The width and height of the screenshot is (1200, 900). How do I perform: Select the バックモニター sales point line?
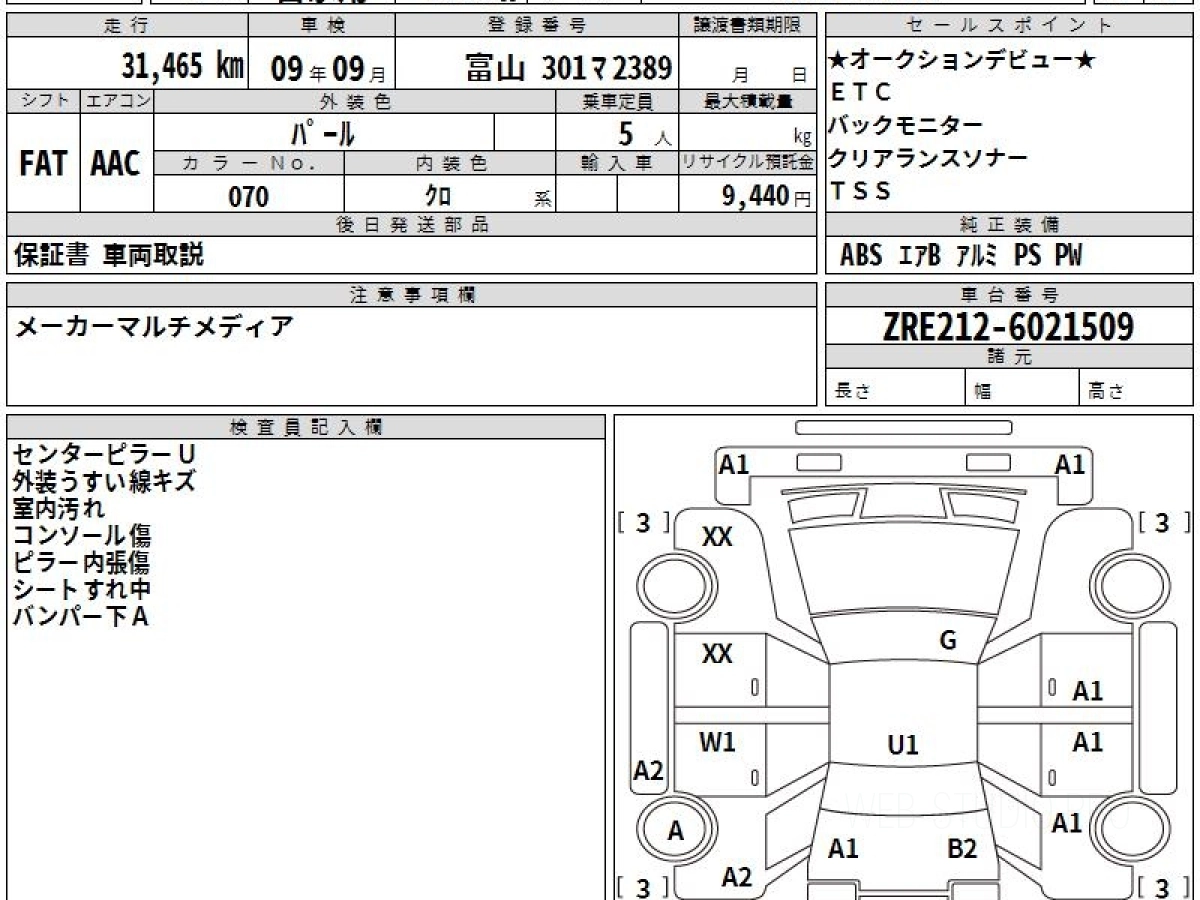pos(906,125)
